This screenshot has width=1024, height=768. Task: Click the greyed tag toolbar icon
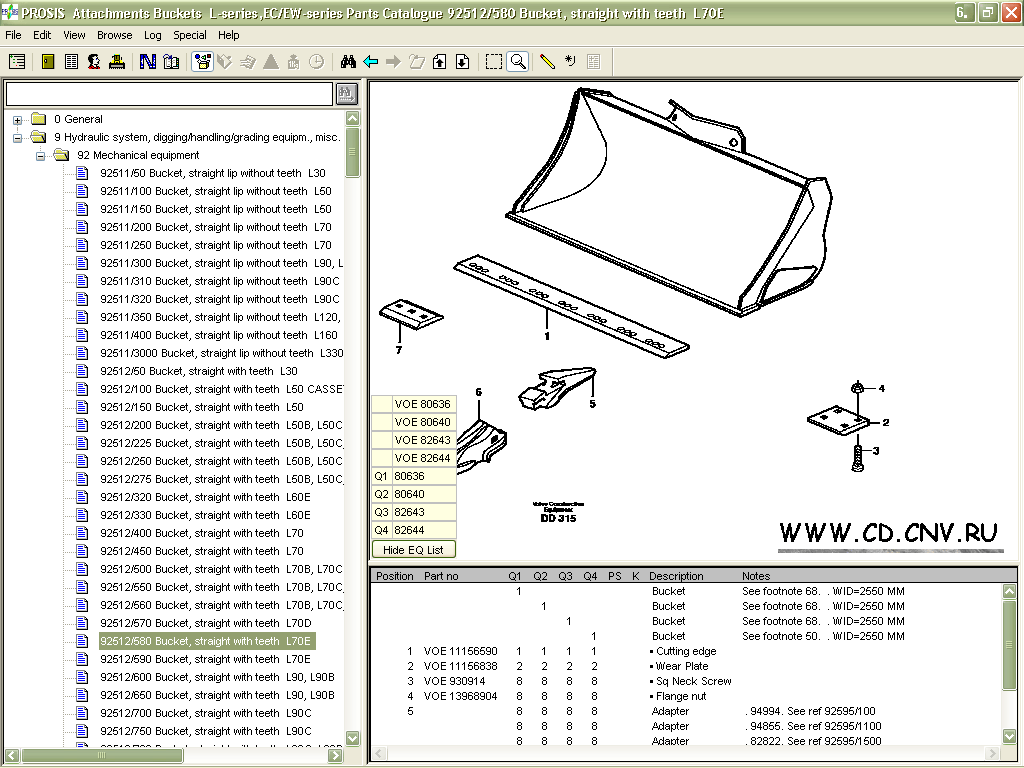(x=225, y=62)
